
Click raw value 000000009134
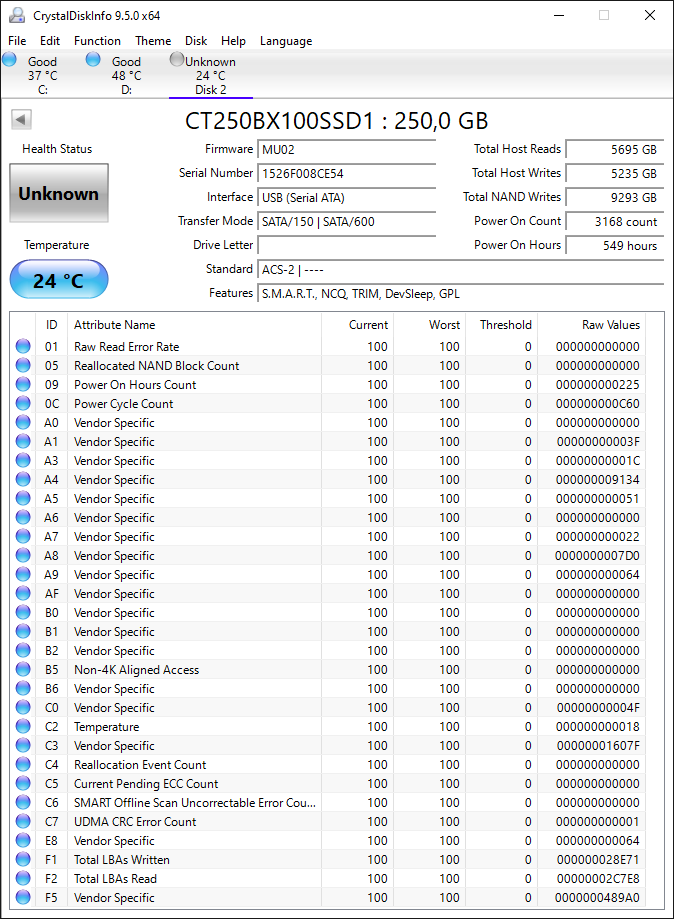[598, 479]
